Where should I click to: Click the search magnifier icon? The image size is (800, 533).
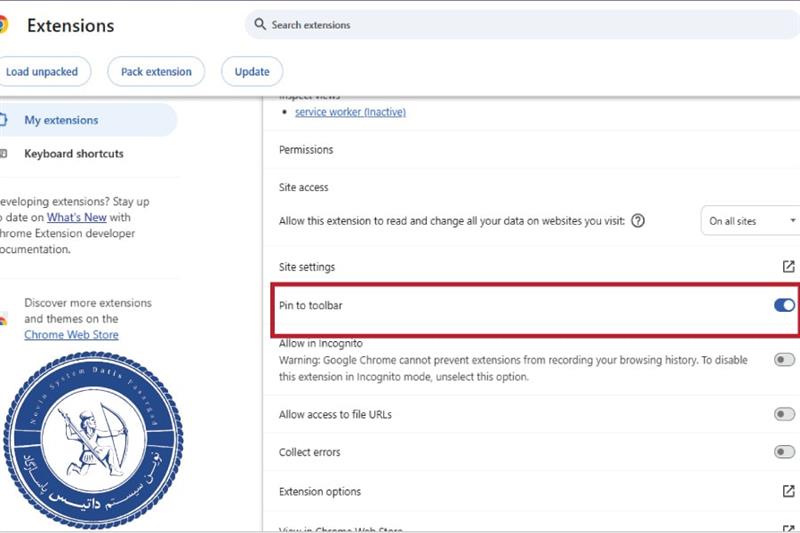pos(261,24)
